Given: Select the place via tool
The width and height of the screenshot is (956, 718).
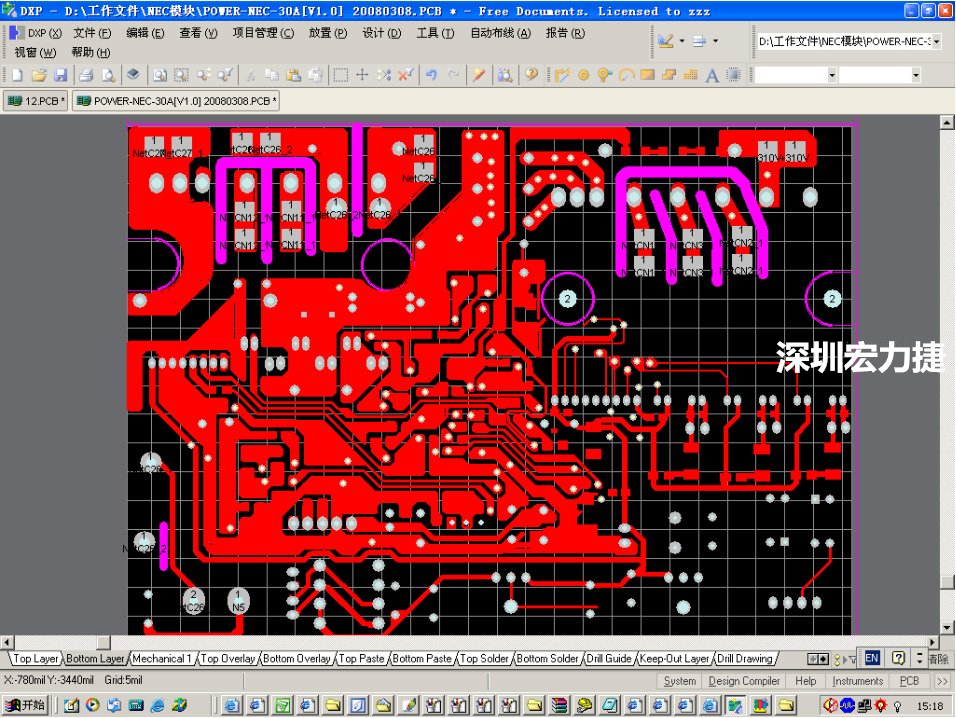Looking at the screenshot, I should point(604,74).
